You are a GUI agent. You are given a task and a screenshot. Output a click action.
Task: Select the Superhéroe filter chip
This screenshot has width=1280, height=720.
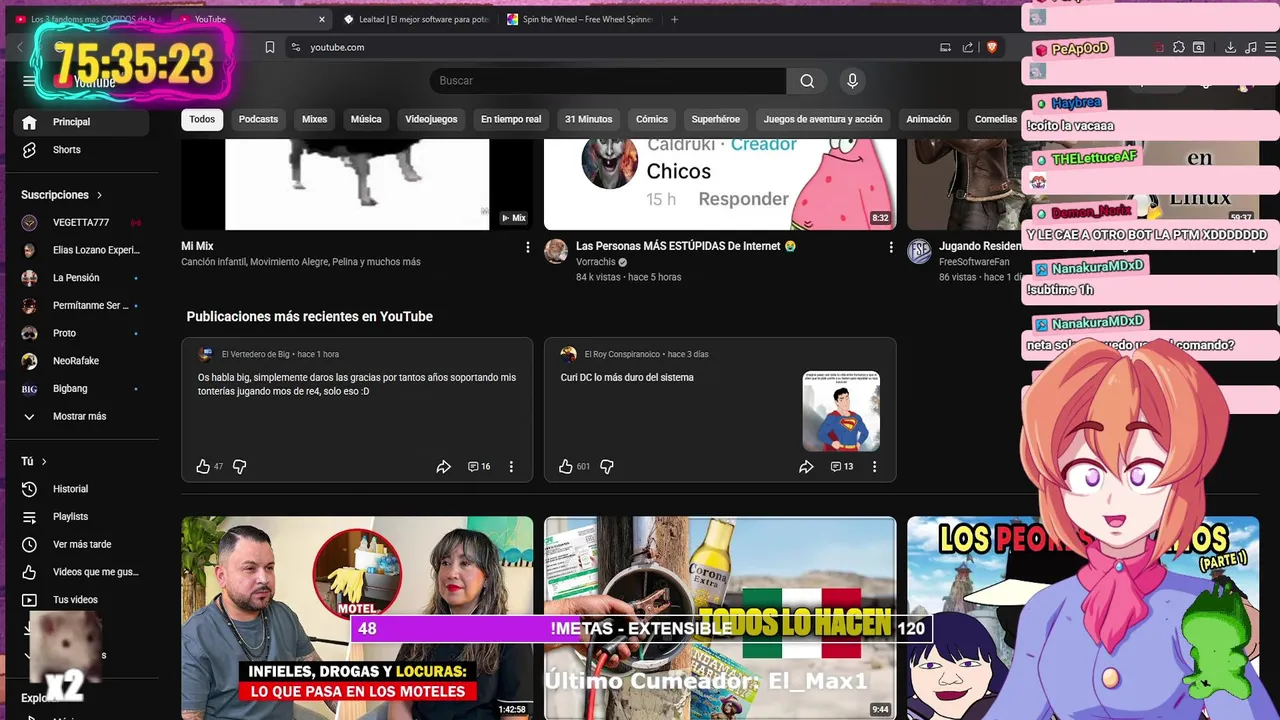716,119
